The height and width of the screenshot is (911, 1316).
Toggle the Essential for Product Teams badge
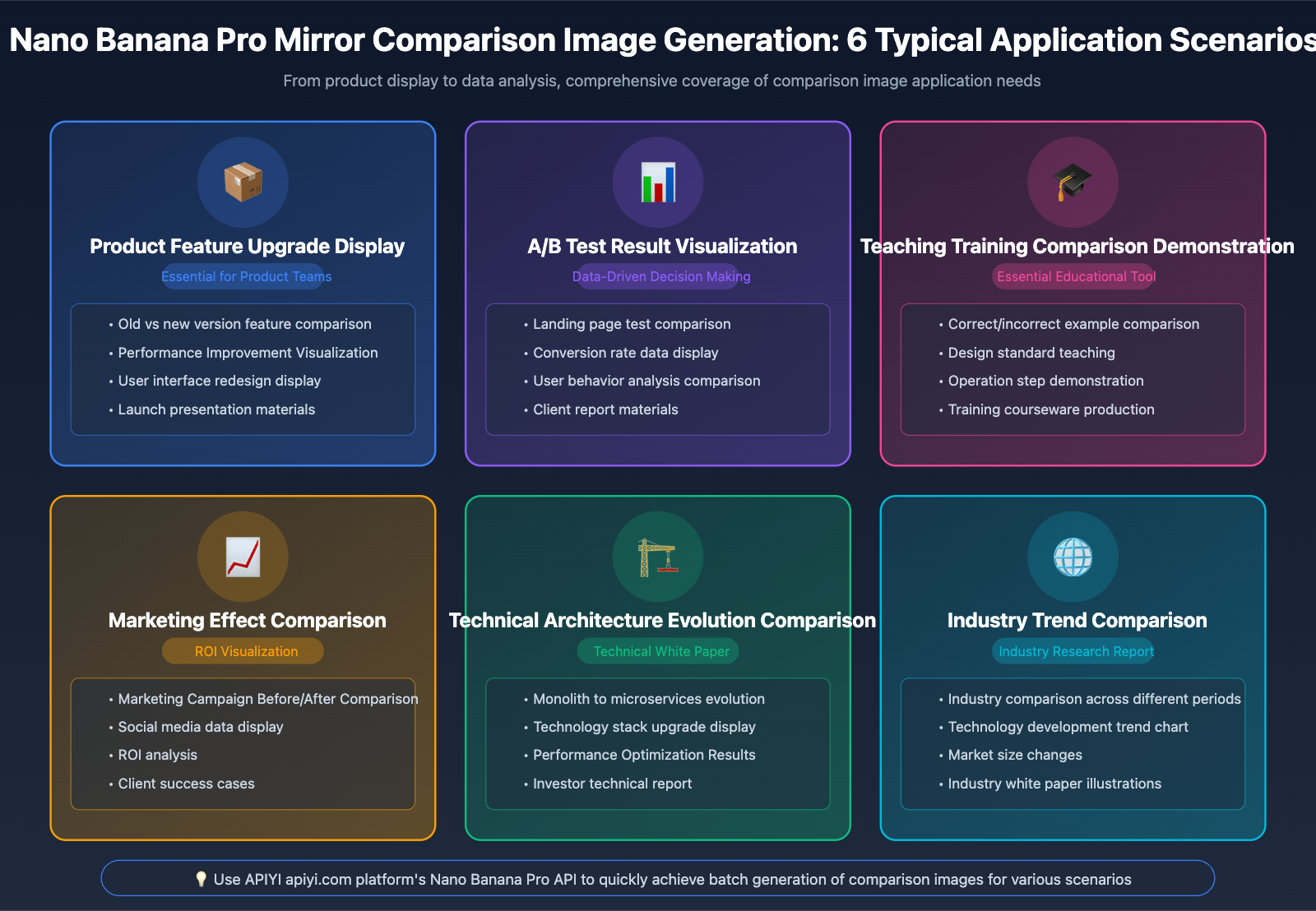pos(243,276)
